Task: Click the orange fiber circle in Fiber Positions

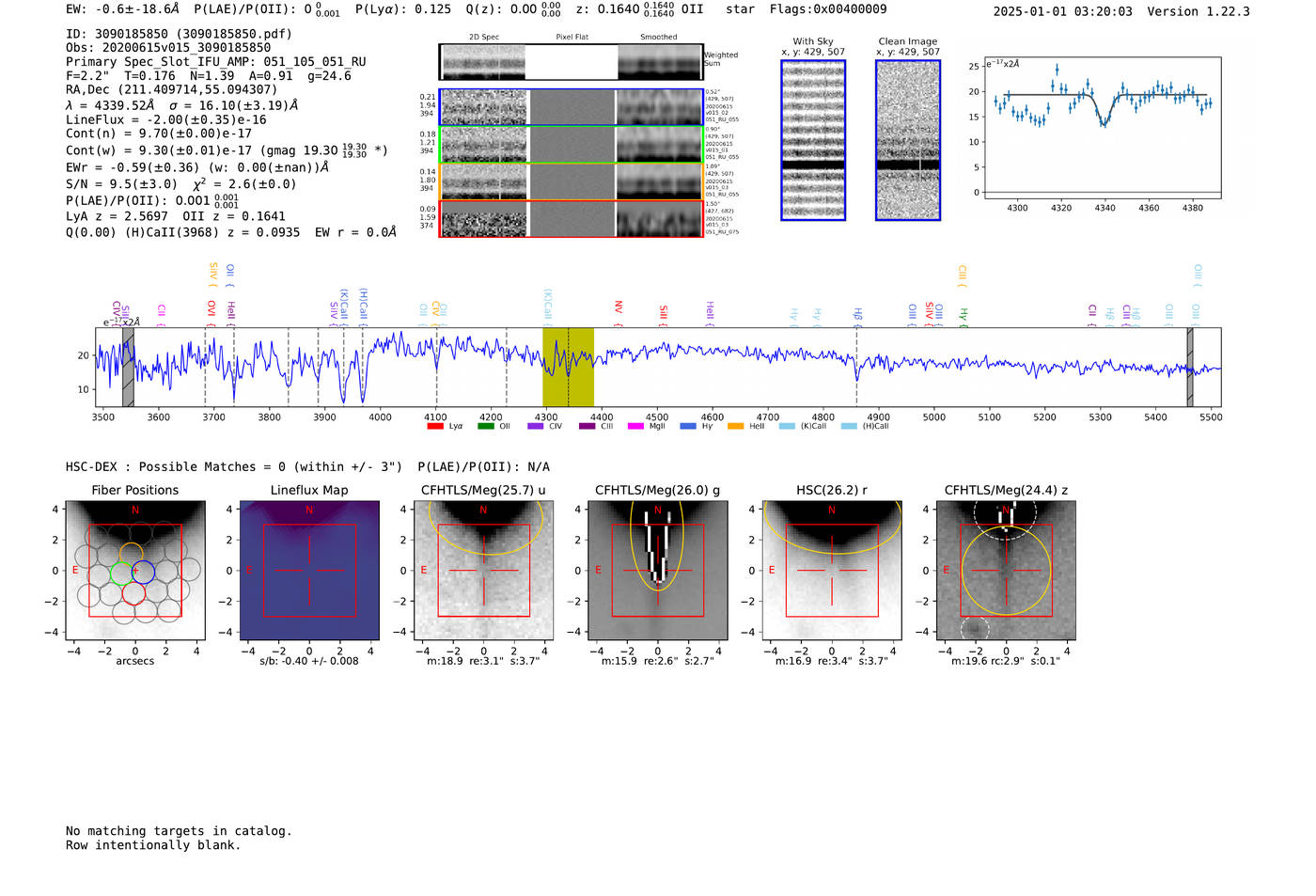Action: tap(132, 554)
